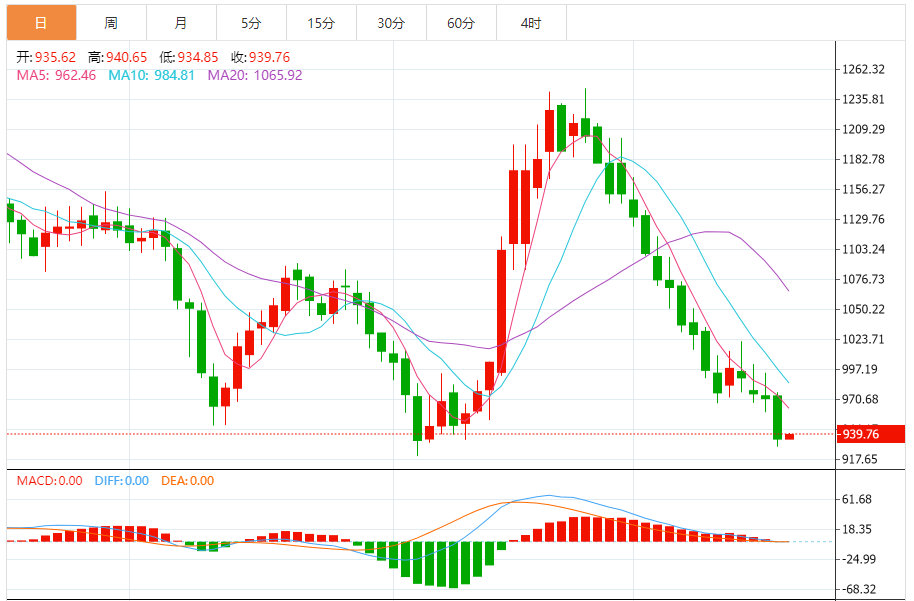Click the DEA:0.00 indicator label
This screenshot has width=914, height=601.
pos(188,481)
